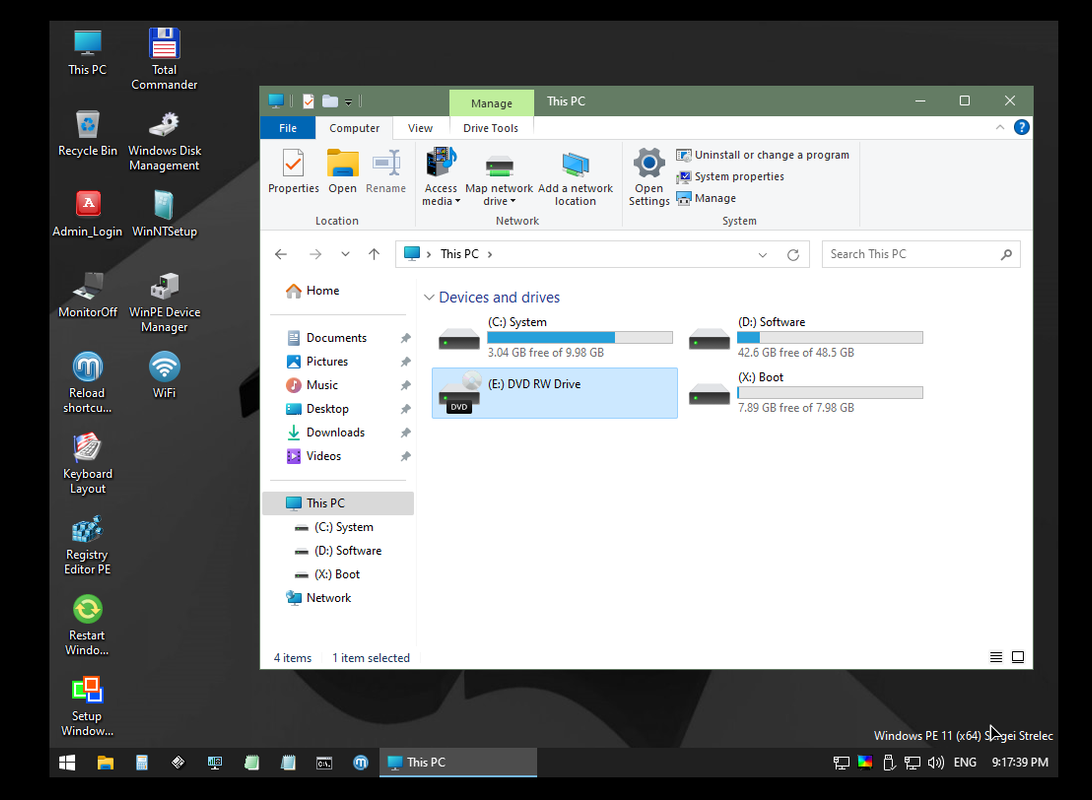Viewport: 1092px width, 800px height.
Task: Go up one folder level
Action: (374, 254)
